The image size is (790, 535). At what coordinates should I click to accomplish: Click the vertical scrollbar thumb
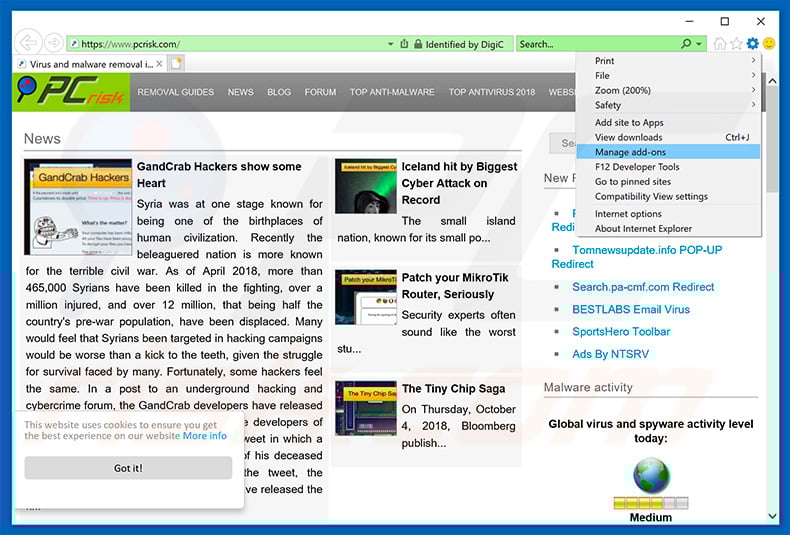[x=772, y=140]
